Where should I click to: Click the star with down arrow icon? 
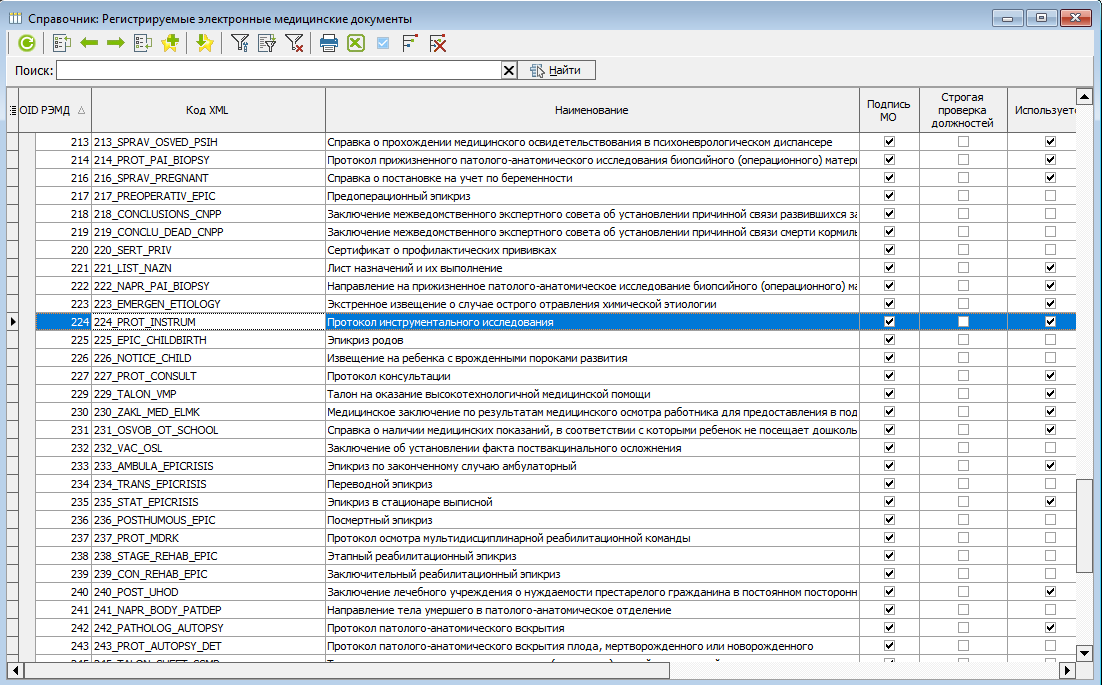tap(205, 44)
